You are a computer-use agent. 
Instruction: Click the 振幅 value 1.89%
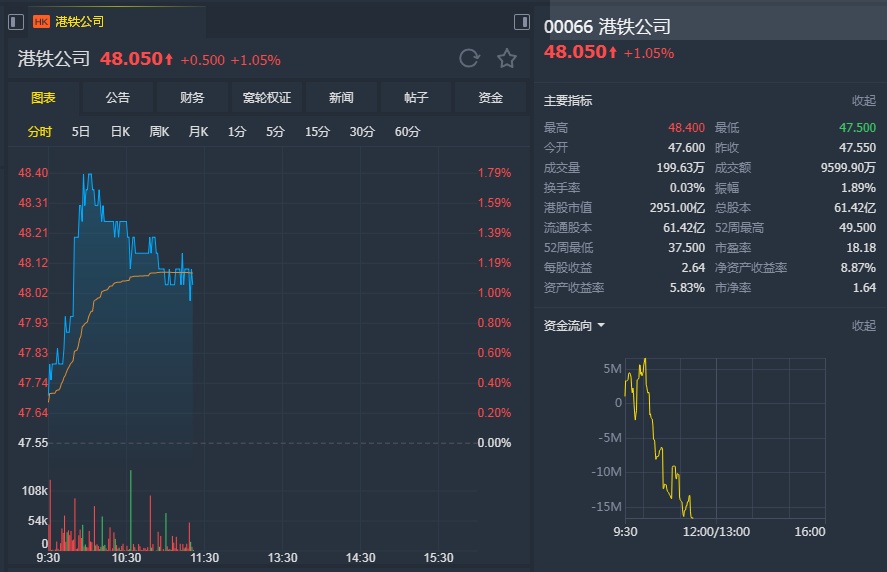(x=858, y=188)
